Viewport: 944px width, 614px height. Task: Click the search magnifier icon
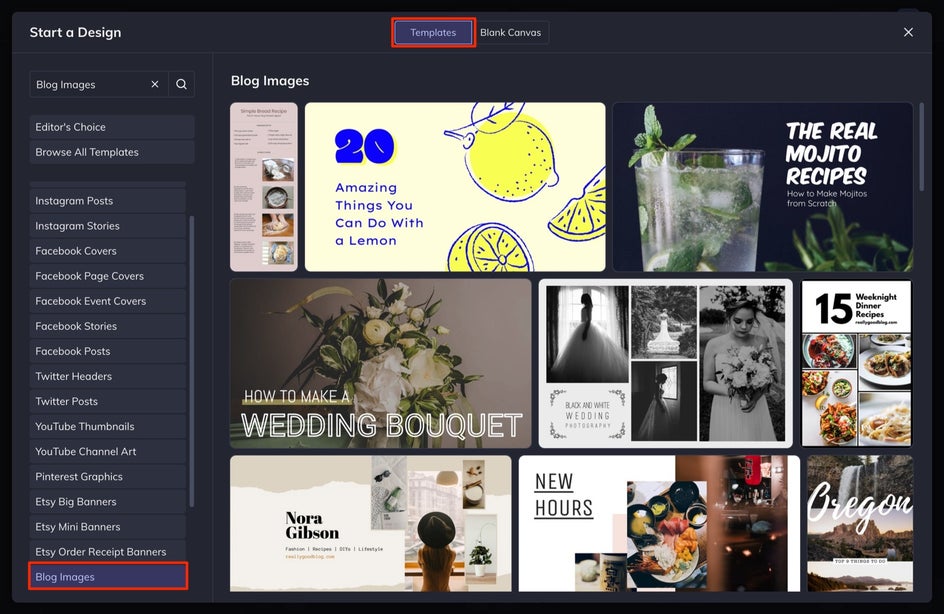tap(181, 84)
